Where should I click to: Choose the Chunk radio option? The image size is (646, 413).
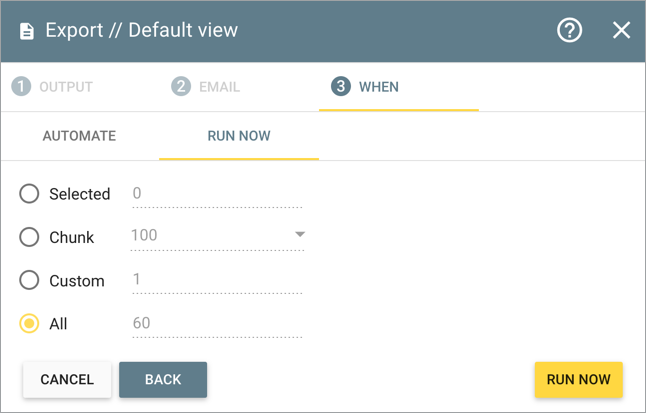[x=30, y=237]
